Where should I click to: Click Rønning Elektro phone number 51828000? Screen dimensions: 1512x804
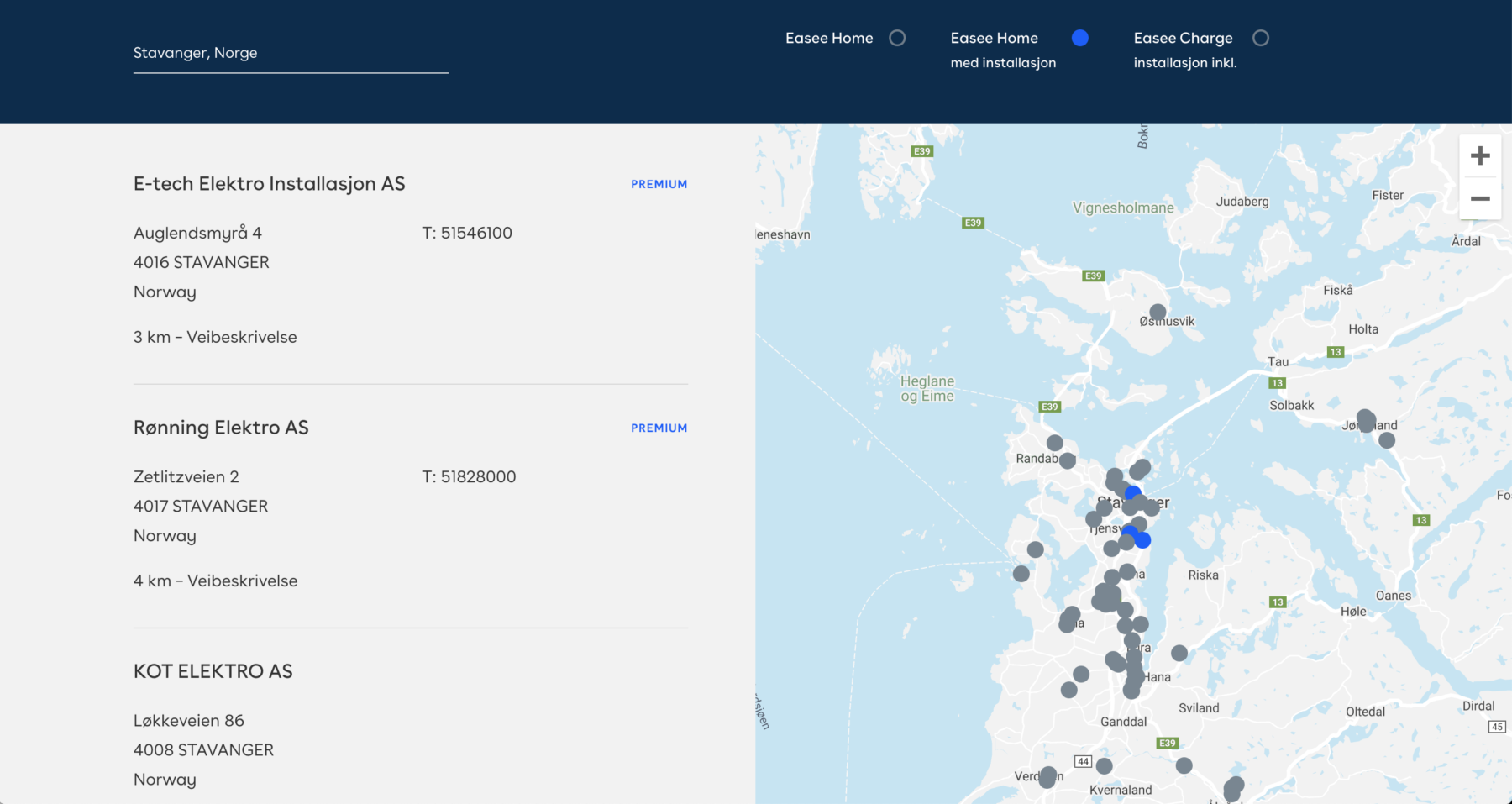(x=478, y=476)
